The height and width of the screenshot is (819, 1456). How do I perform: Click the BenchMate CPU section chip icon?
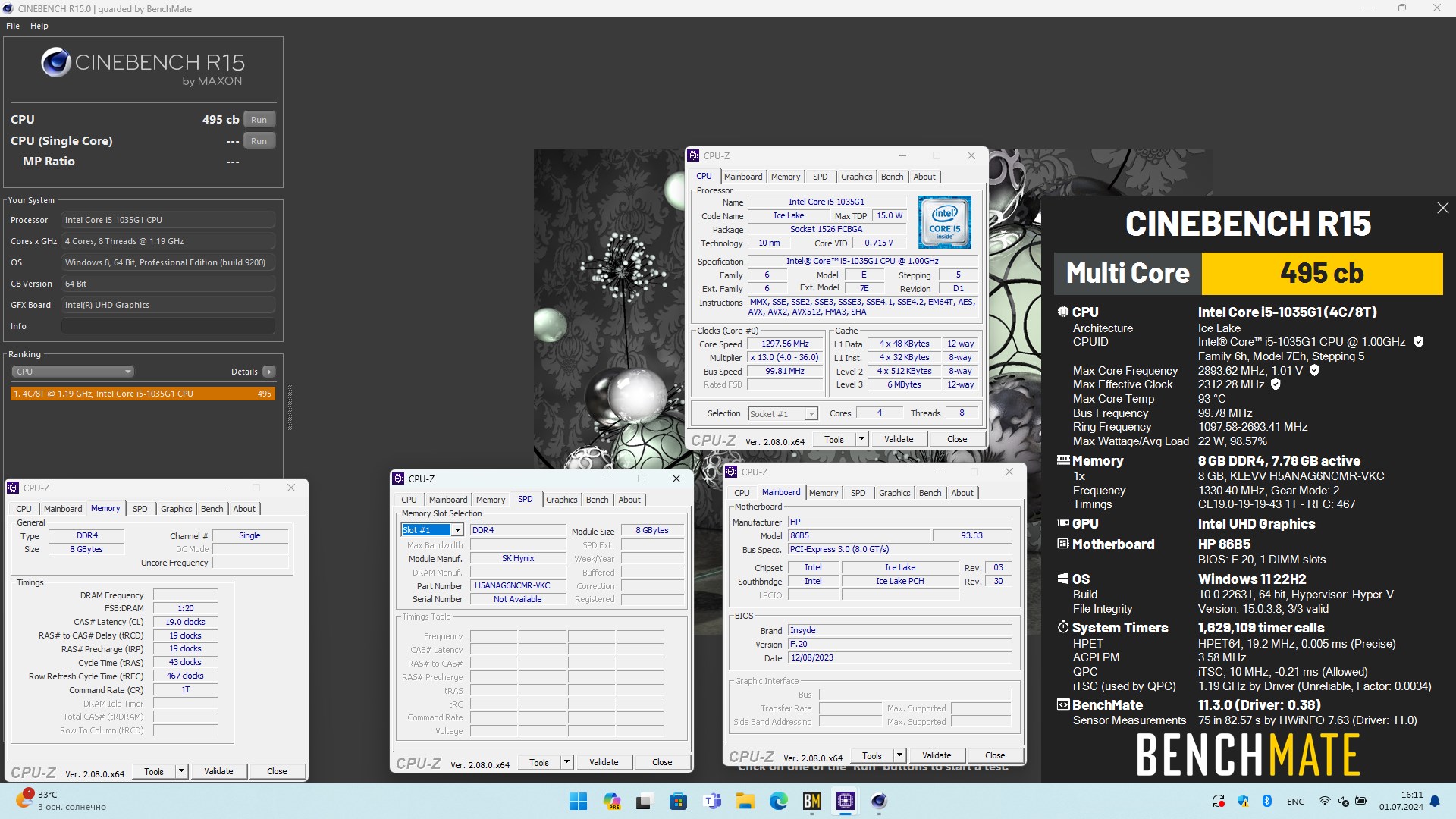(x=1063, y=312)
